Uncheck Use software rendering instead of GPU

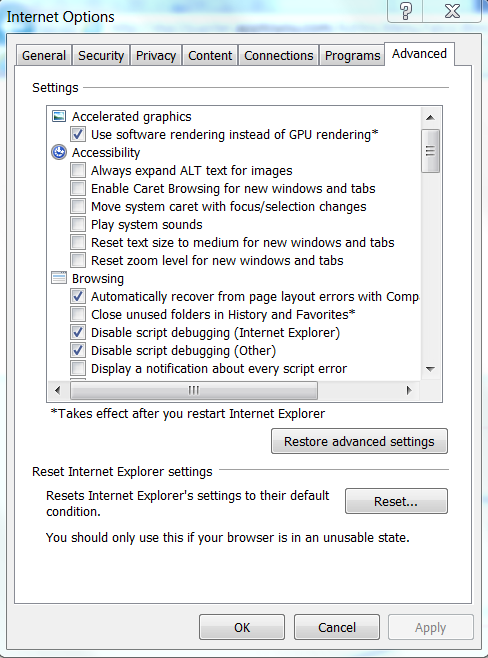point(78,134)
